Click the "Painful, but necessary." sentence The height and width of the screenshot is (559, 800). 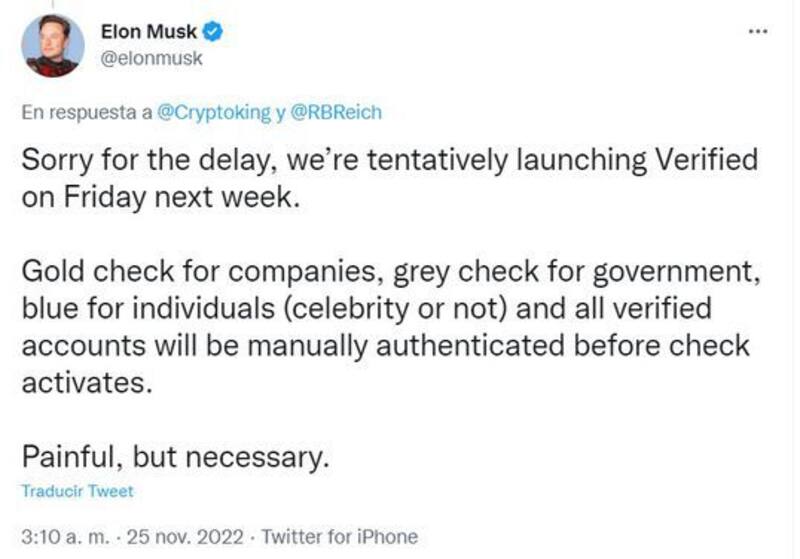174,456
